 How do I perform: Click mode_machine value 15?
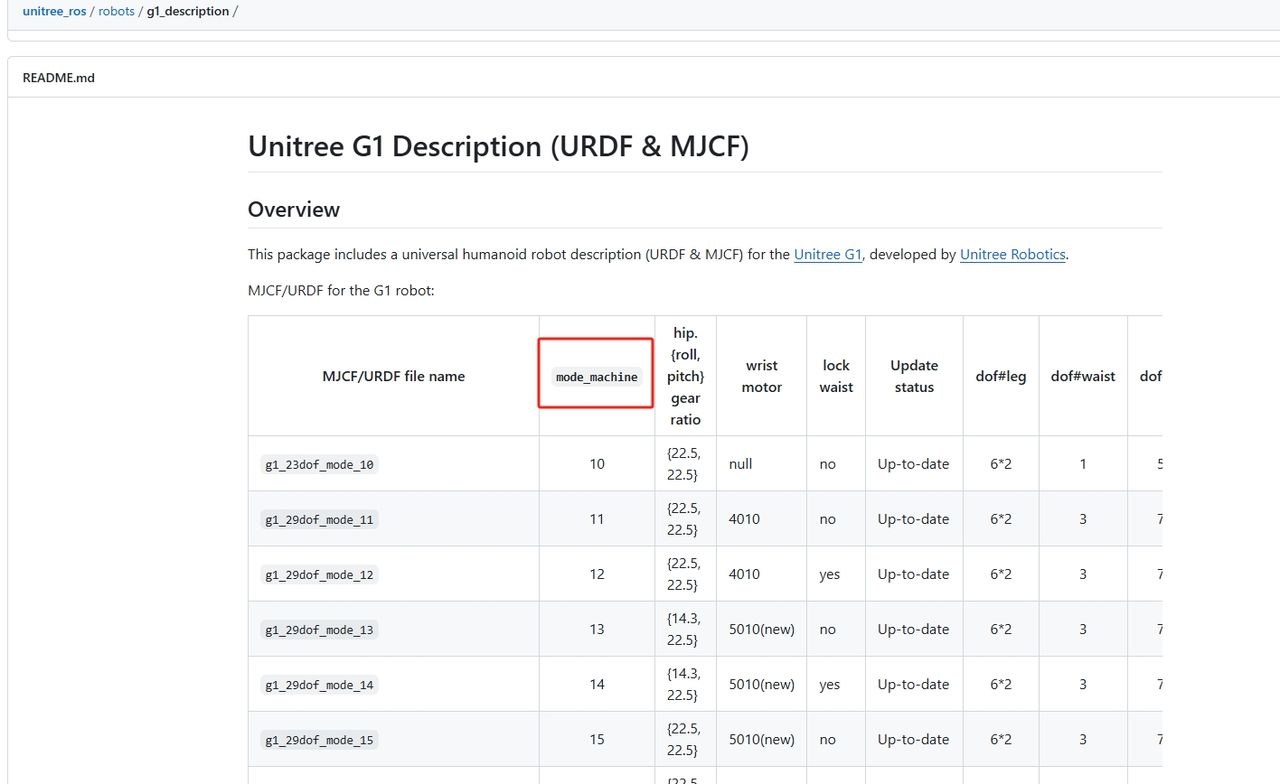597,739
